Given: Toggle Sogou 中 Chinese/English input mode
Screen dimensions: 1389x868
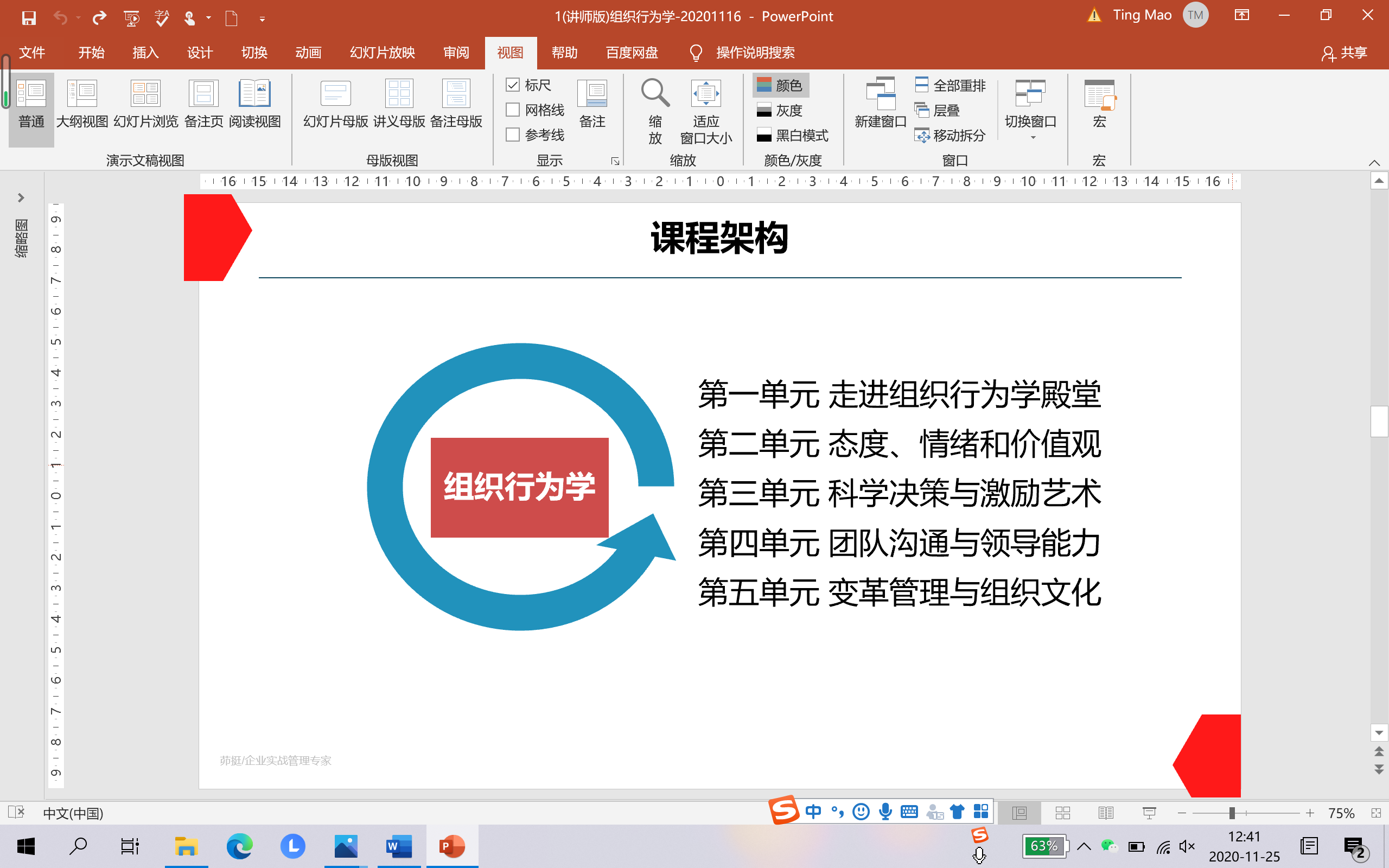Looking at the screenshot, I should [813, 812].
